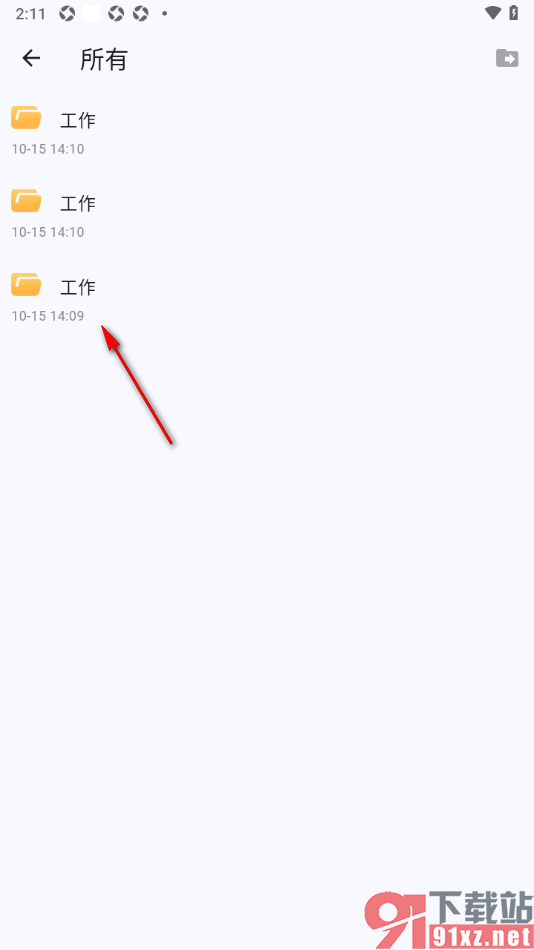The image size is (534, 950).
Task: Tap the folder icon dated 10-15 14:09
Action: [x=26, y=284]
